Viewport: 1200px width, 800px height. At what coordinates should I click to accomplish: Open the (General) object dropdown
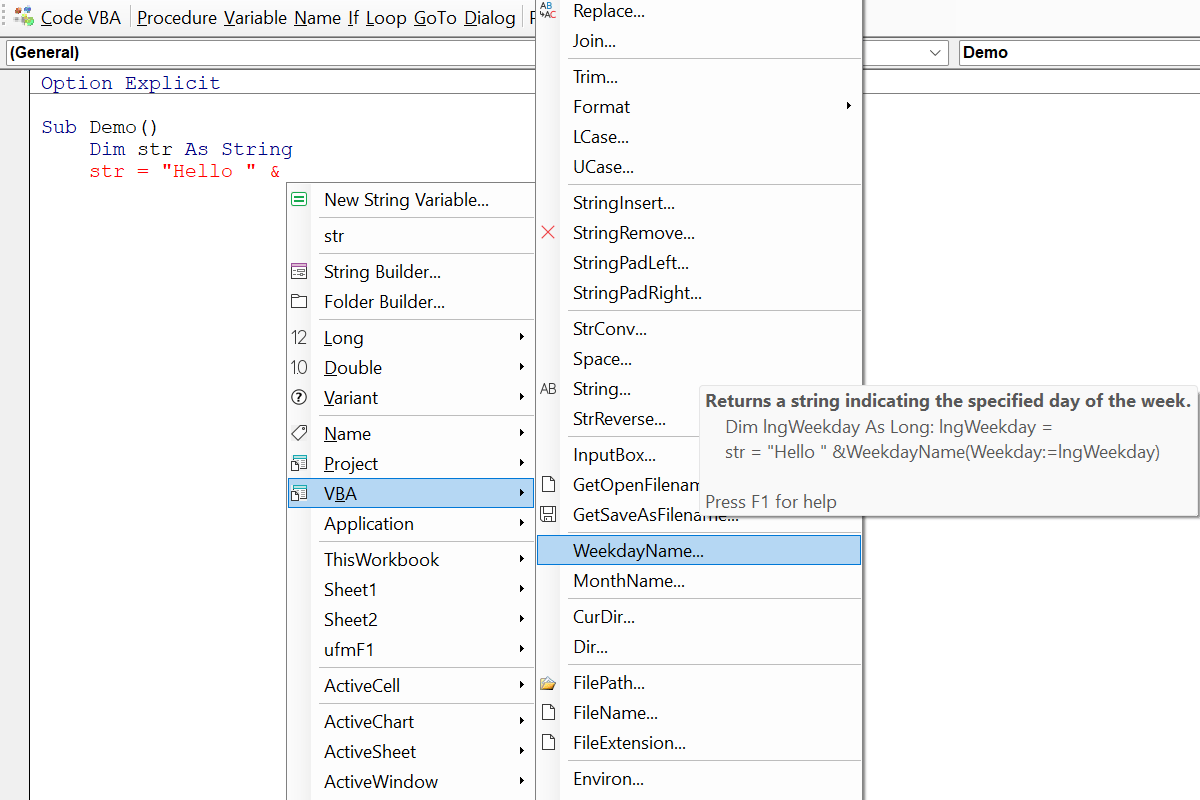coord(936,52)
